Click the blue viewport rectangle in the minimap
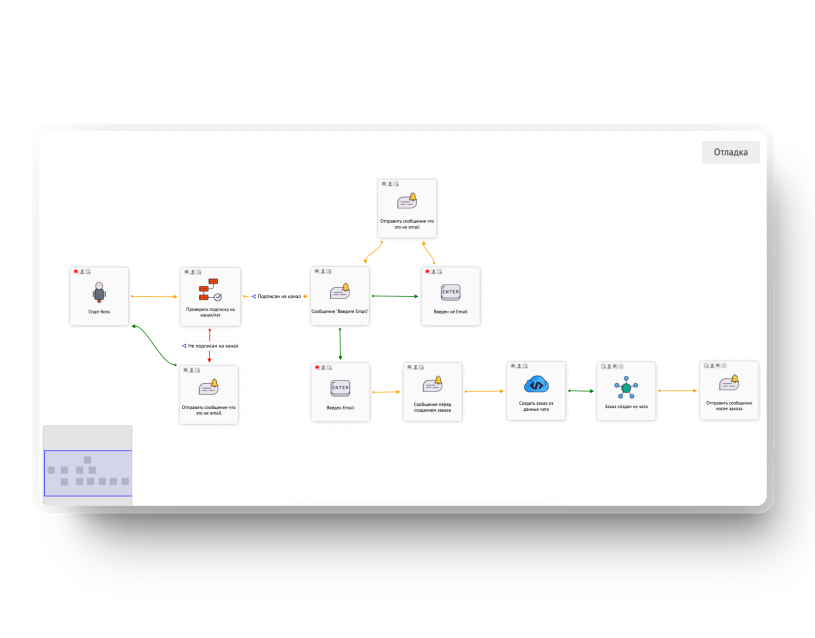 point(87,473)
